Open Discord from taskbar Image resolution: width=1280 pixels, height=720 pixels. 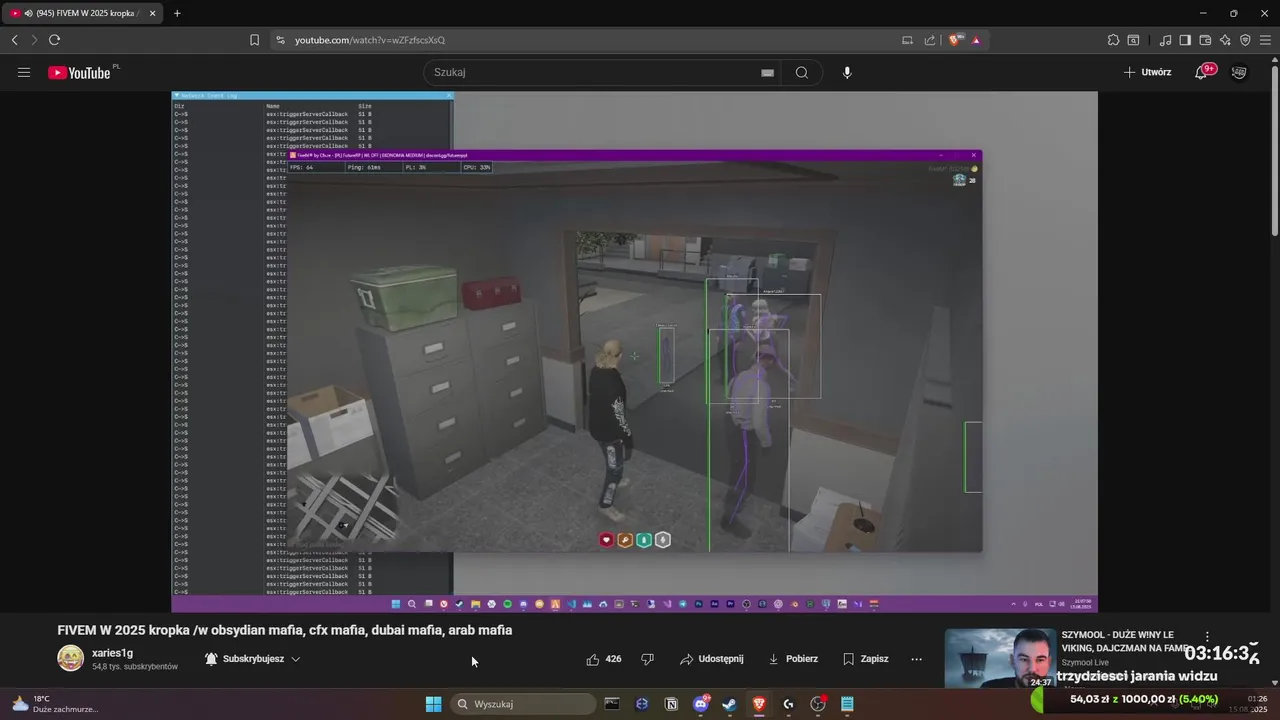coord(701,704)
